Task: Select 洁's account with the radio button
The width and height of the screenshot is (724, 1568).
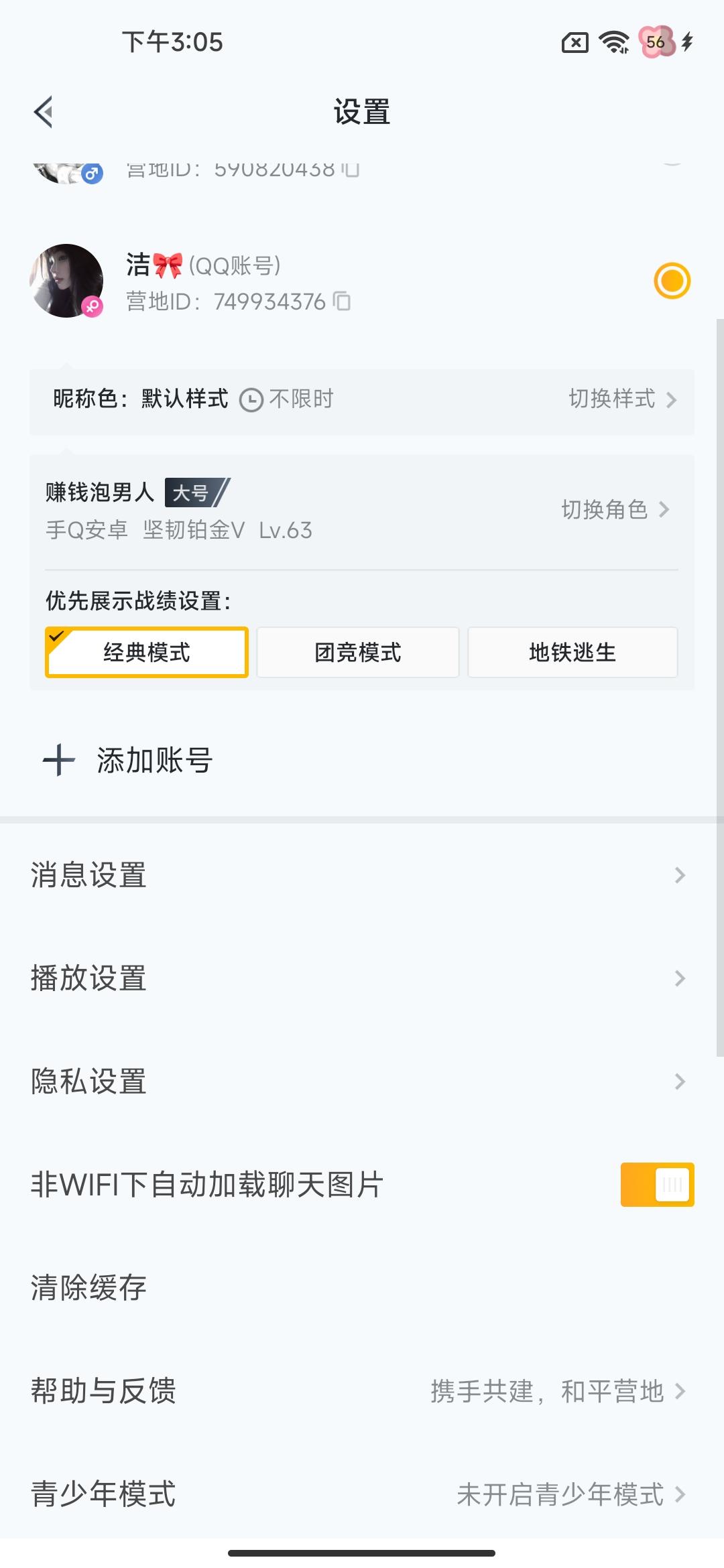Action: point(673,281)
